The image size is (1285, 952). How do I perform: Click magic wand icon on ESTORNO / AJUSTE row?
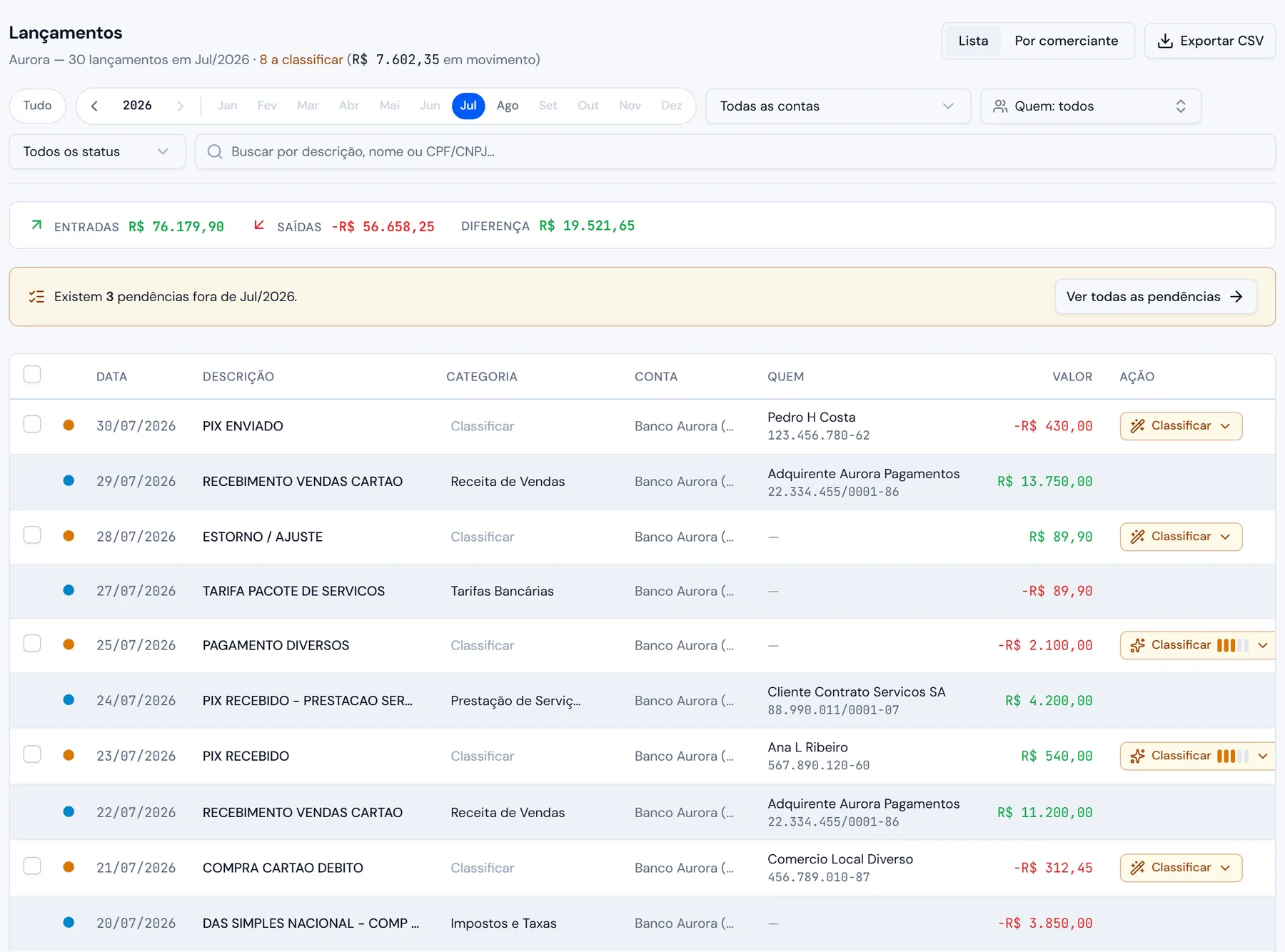(x=1138, y=537)
